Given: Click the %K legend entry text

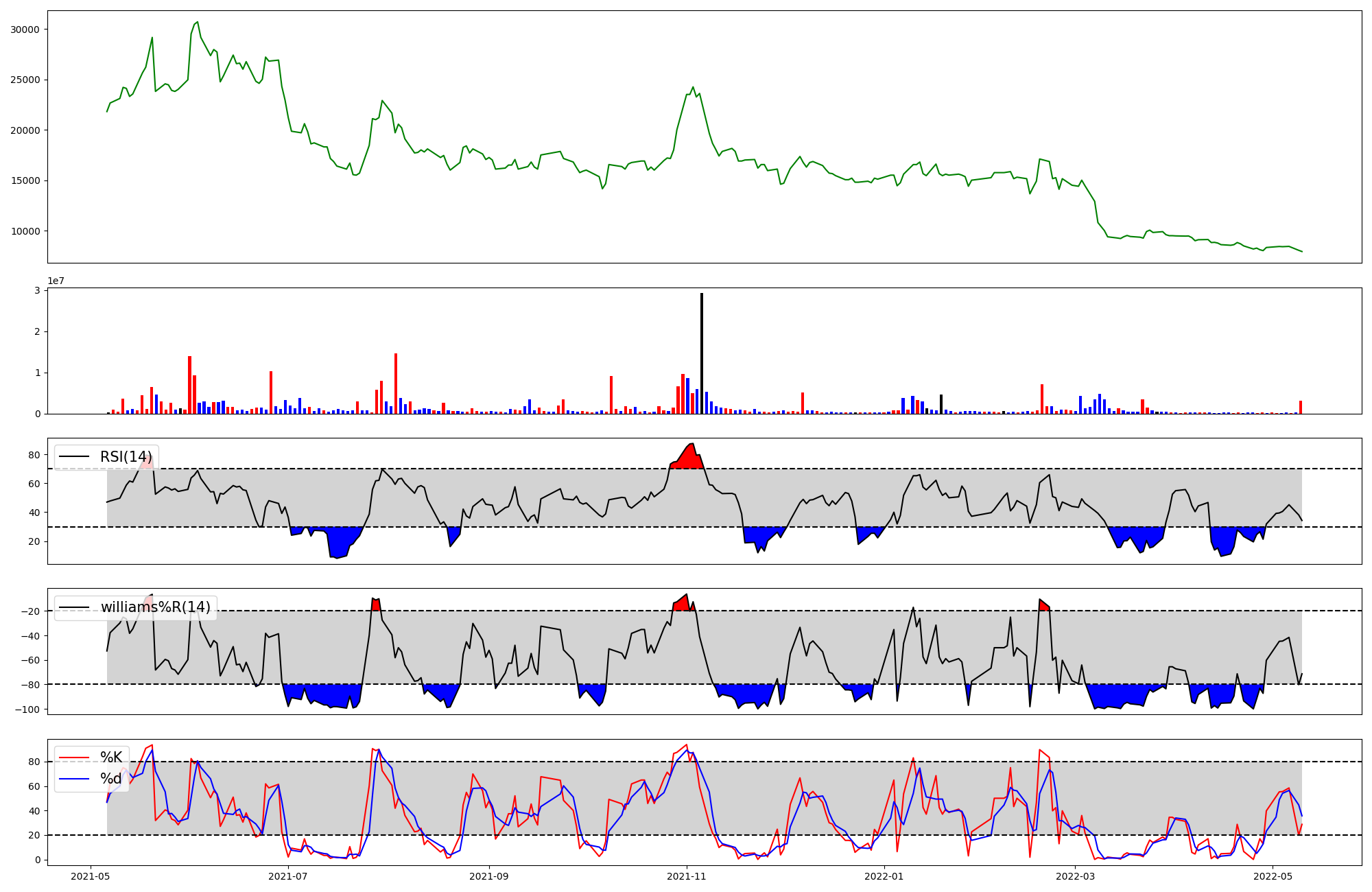Looking at the screenshot, I should pos(111,758).
